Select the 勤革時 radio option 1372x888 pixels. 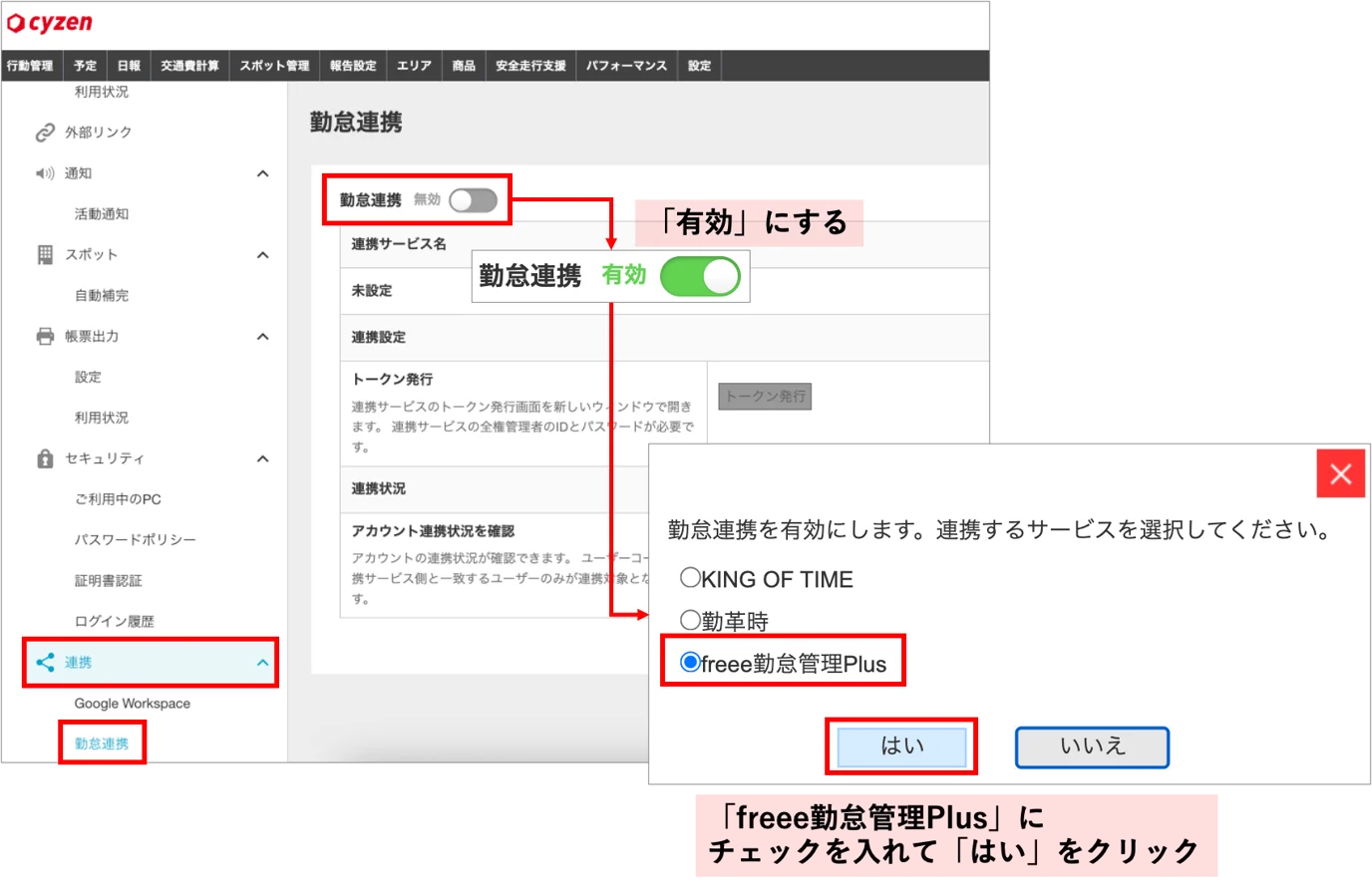pos(690,620)
